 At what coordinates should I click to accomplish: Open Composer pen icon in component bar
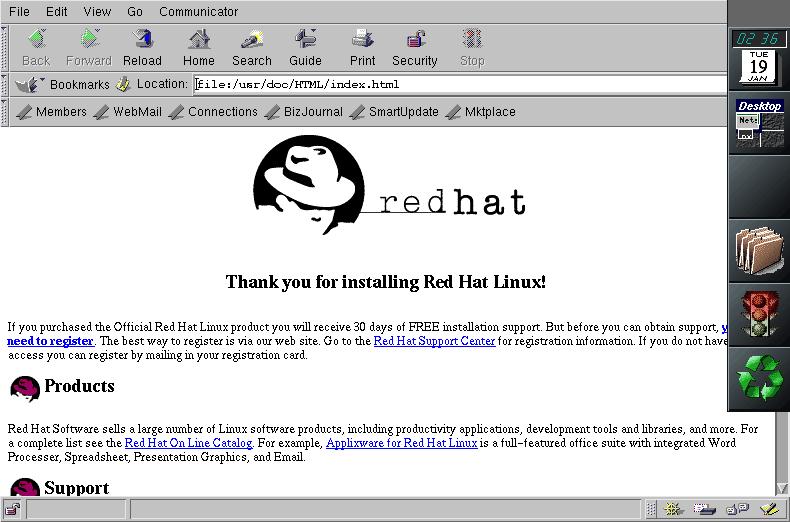pos(769,509)
